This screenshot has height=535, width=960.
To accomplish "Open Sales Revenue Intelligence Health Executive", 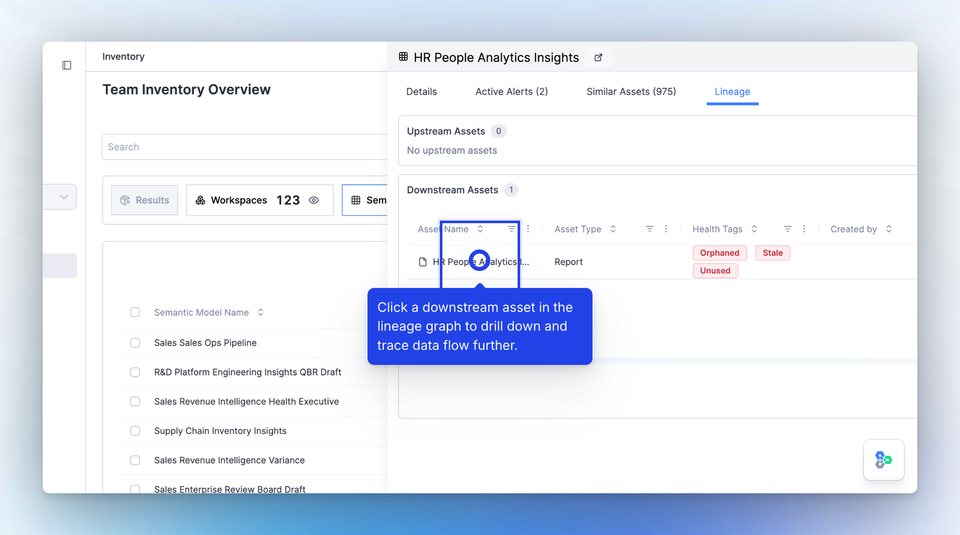I will tap(246, 402).
